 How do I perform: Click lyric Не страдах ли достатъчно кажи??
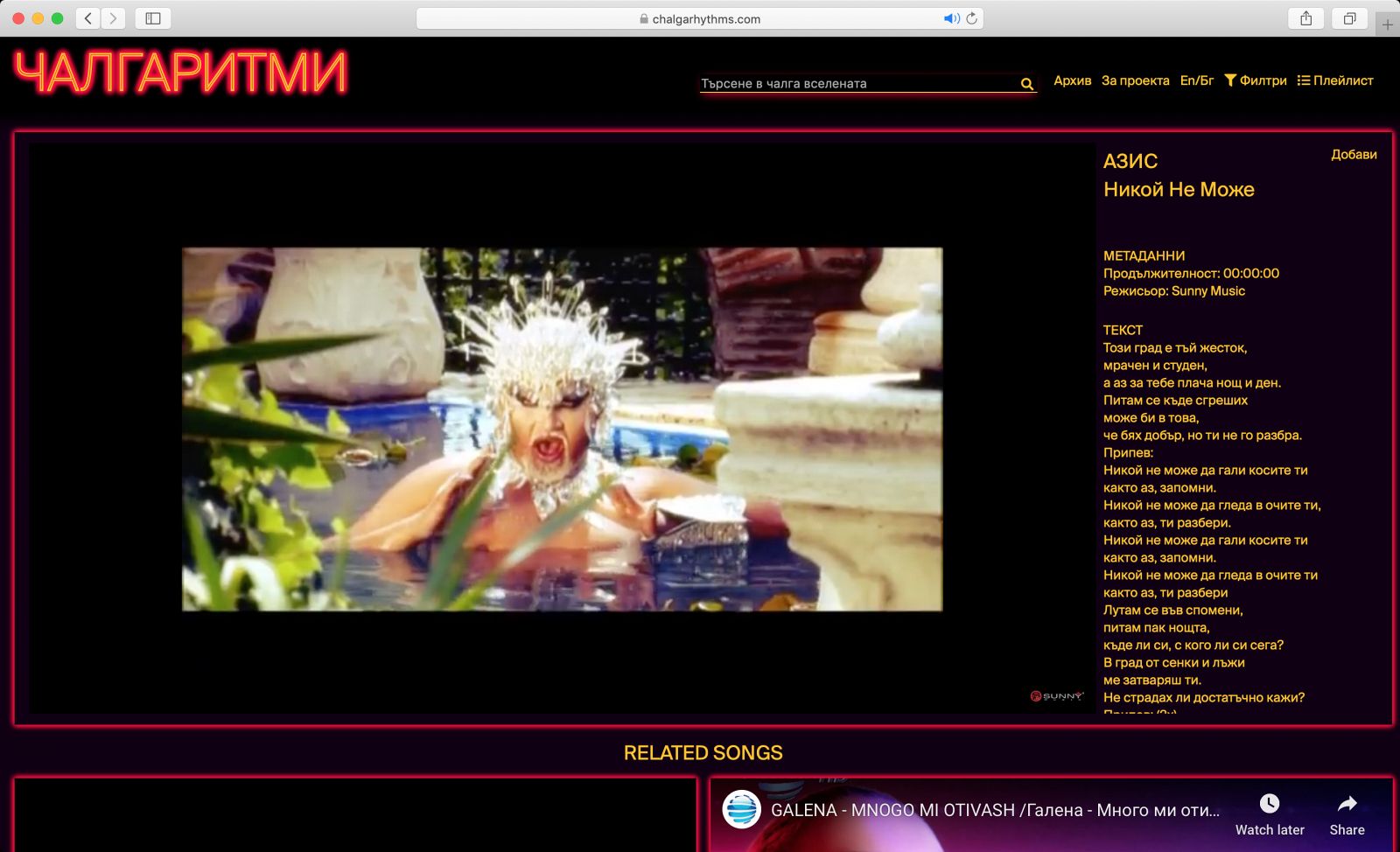point(1203,697)
